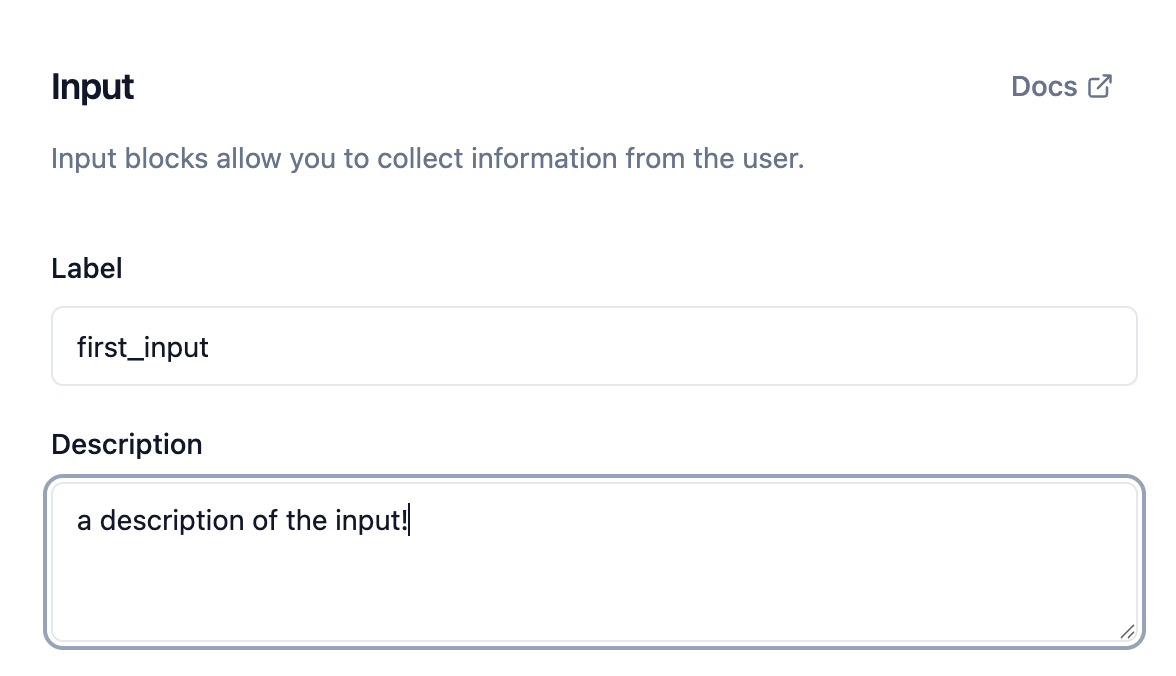Select the Input heading

[92, 87]
